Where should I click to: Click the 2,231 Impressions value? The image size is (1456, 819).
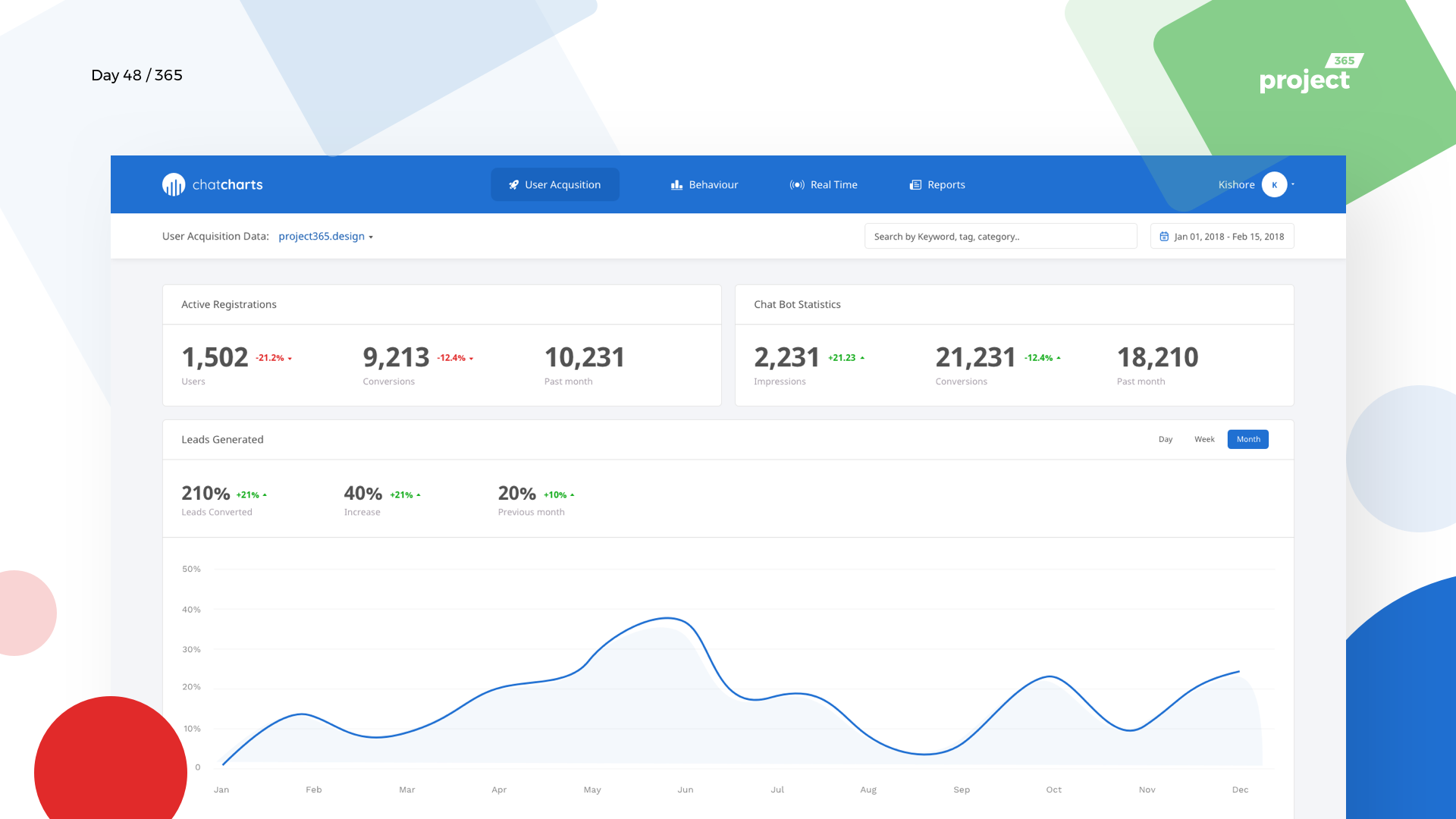point(786,357)
